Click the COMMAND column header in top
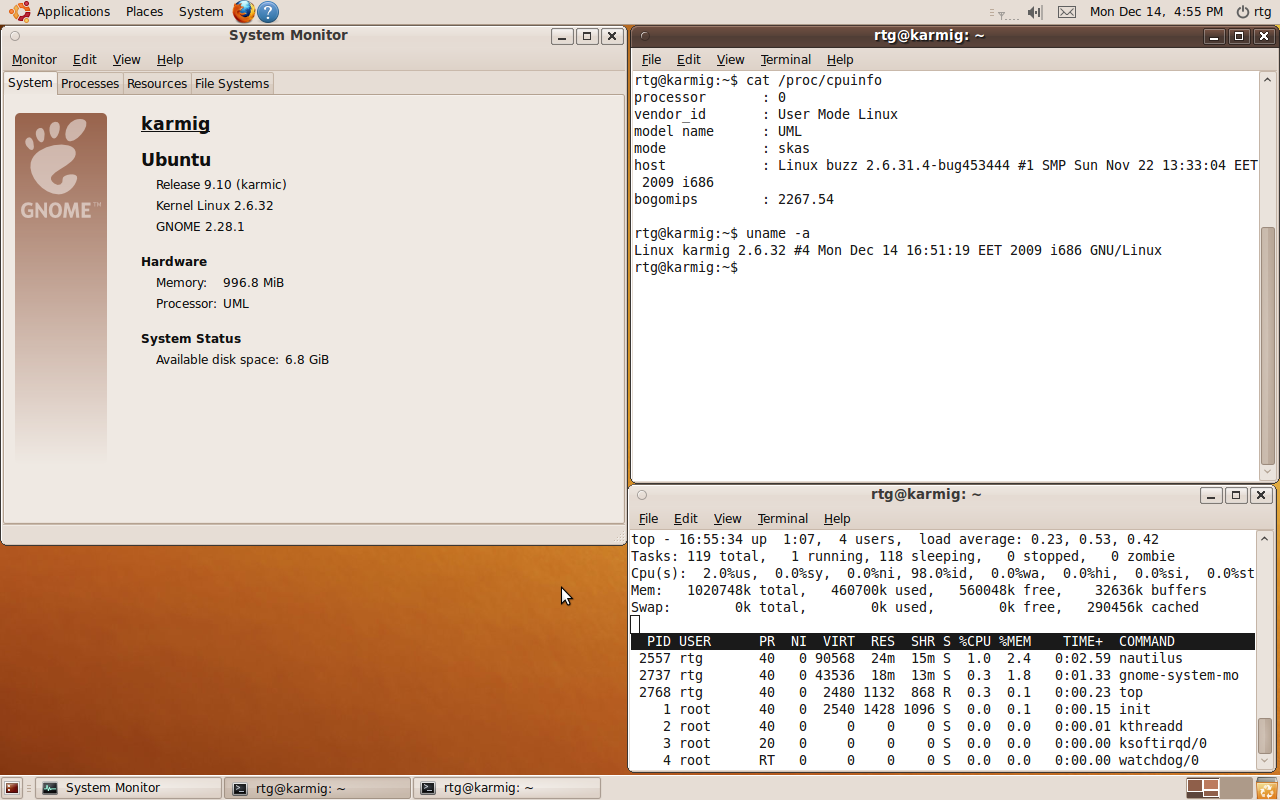Image resolution: width=1280 pixels, height=800 pixels. click(1147, 641)
